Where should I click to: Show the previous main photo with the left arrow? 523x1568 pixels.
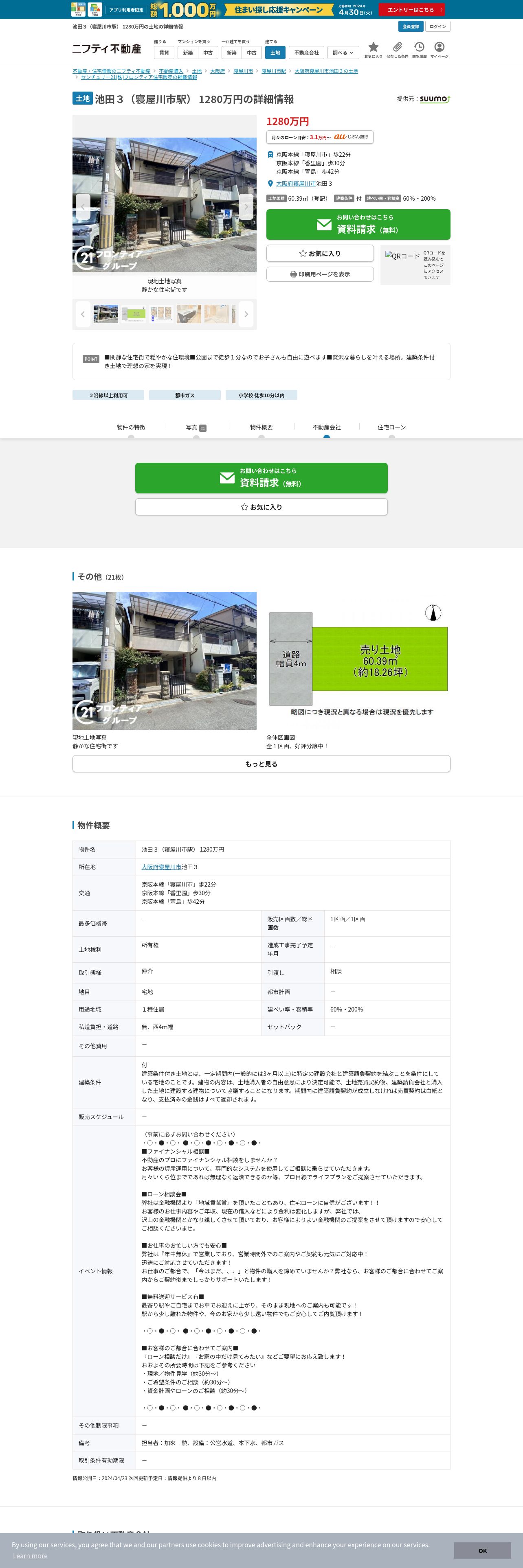click(83, 207)
